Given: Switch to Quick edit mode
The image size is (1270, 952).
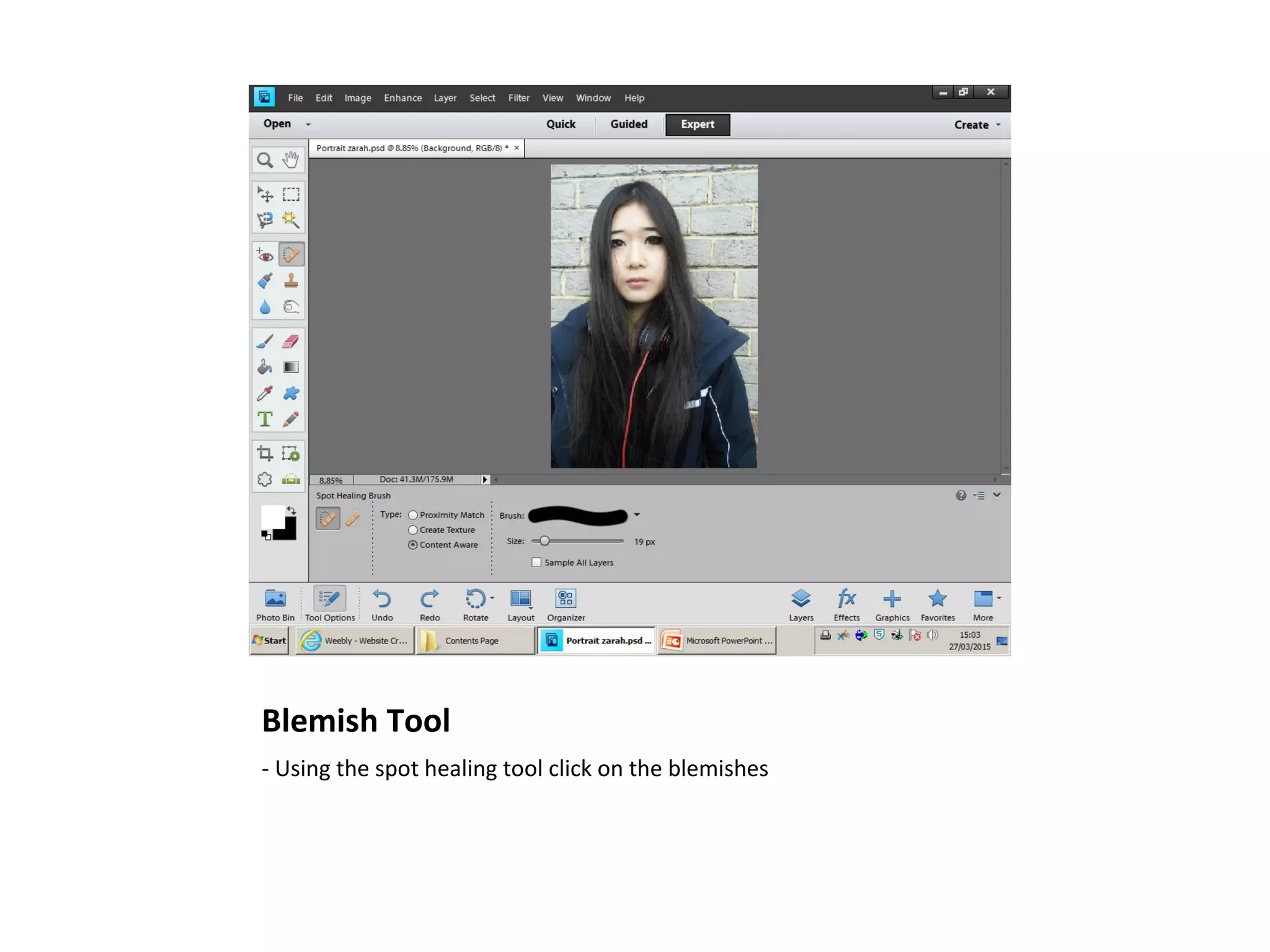Looking at the screenshot, I should pos(561,125).
